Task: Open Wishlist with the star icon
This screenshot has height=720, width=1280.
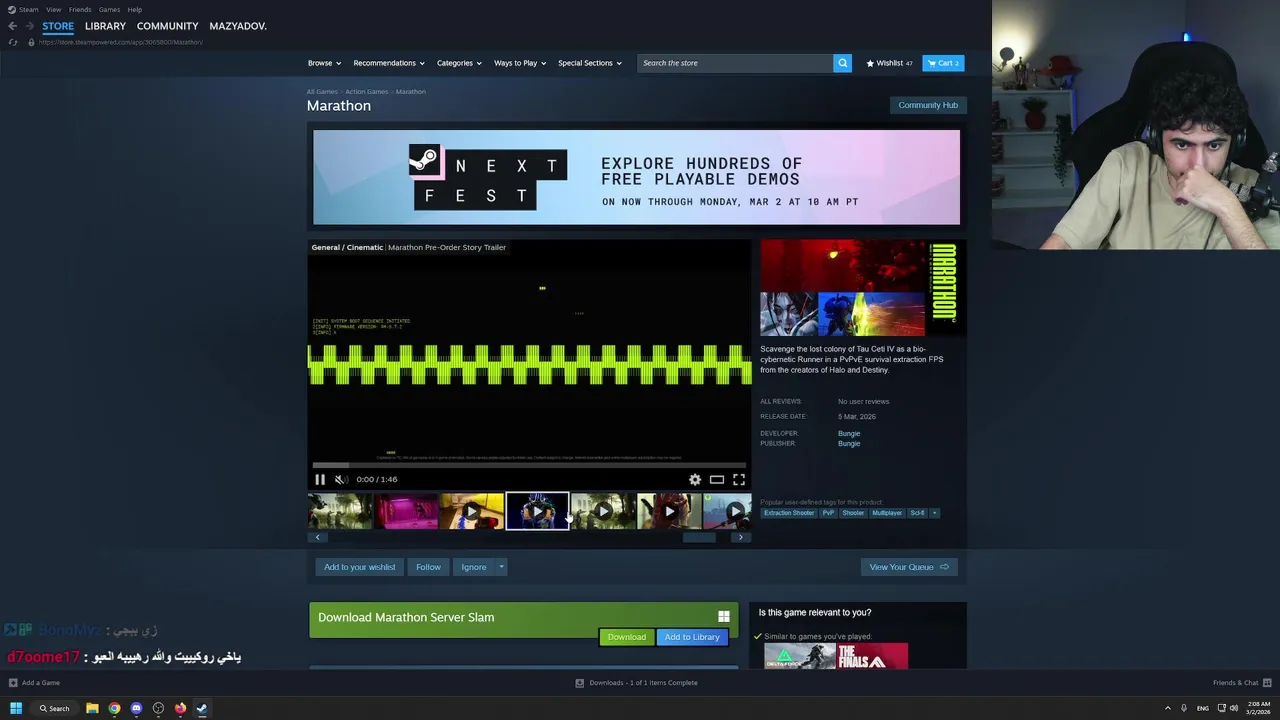Action: coord(889,63)
